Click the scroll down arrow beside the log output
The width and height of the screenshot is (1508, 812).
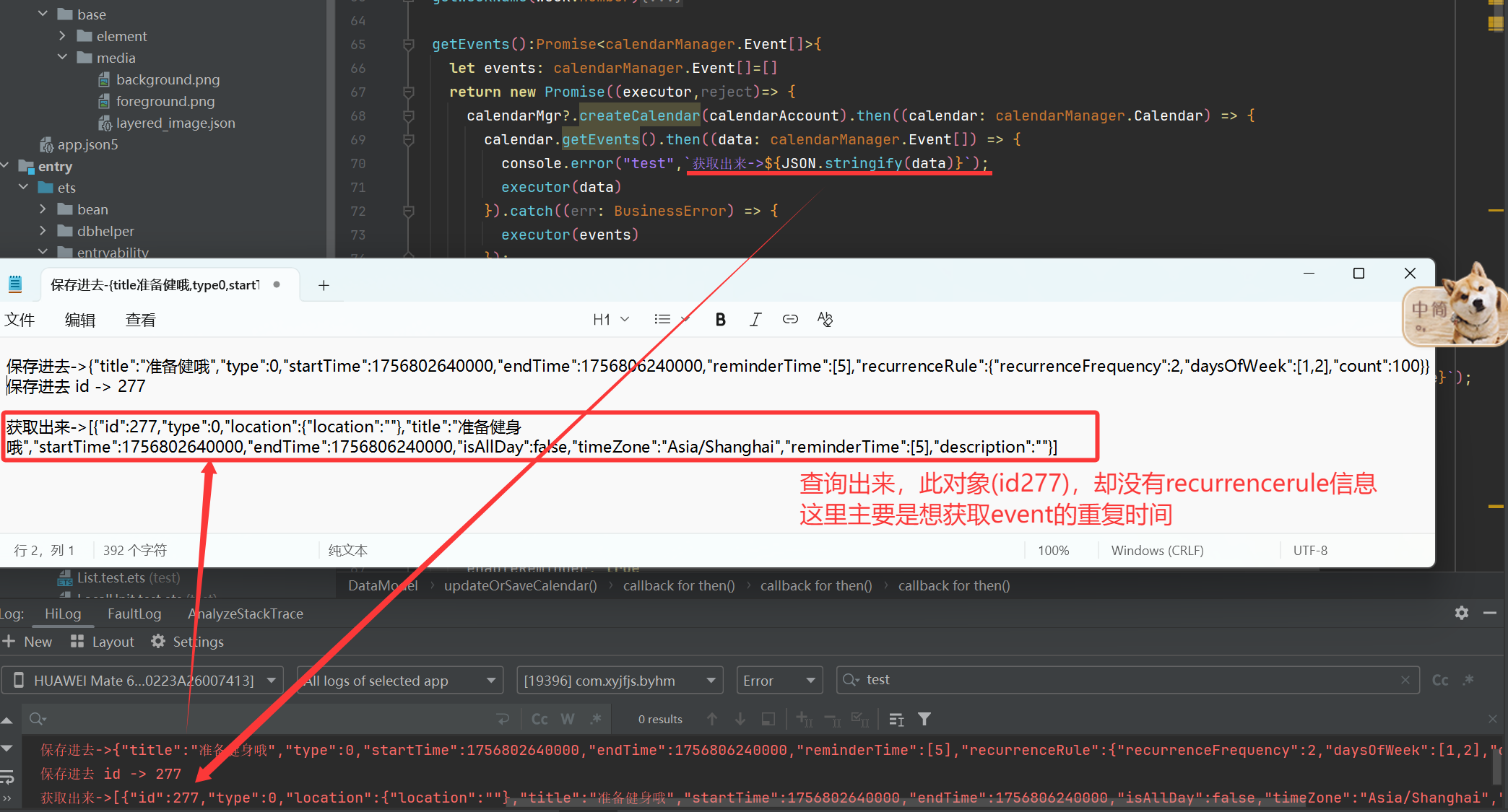[x=6, y=748]
